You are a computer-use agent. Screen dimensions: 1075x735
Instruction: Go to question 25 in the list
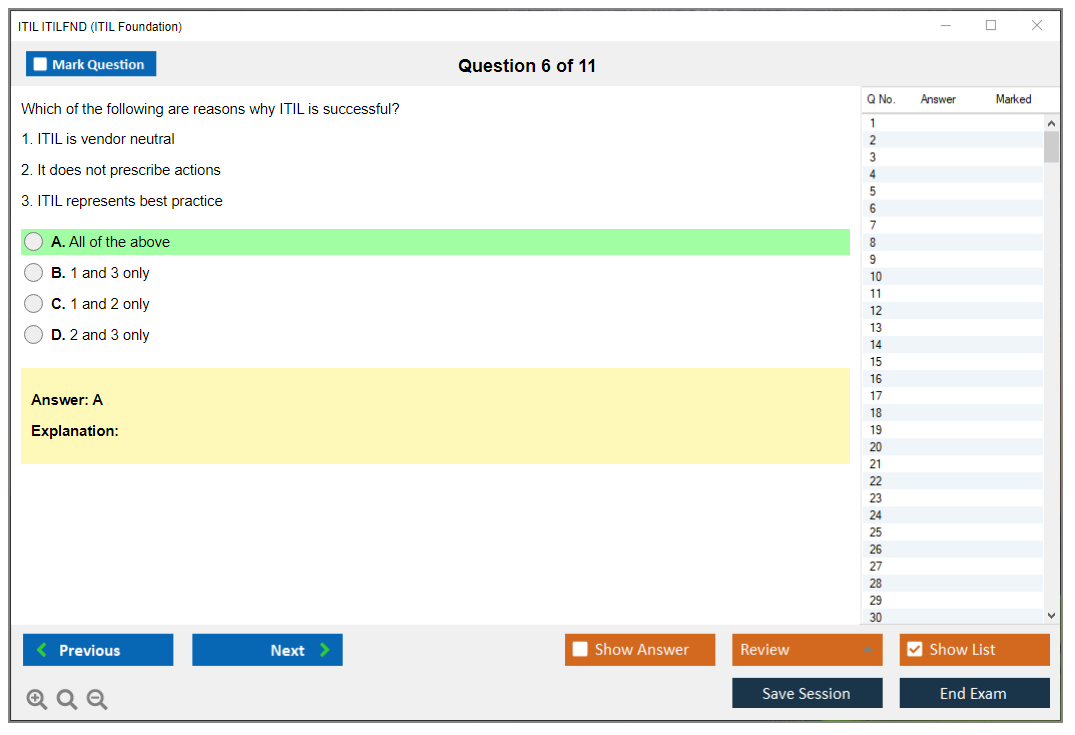[x=876, y=532]
